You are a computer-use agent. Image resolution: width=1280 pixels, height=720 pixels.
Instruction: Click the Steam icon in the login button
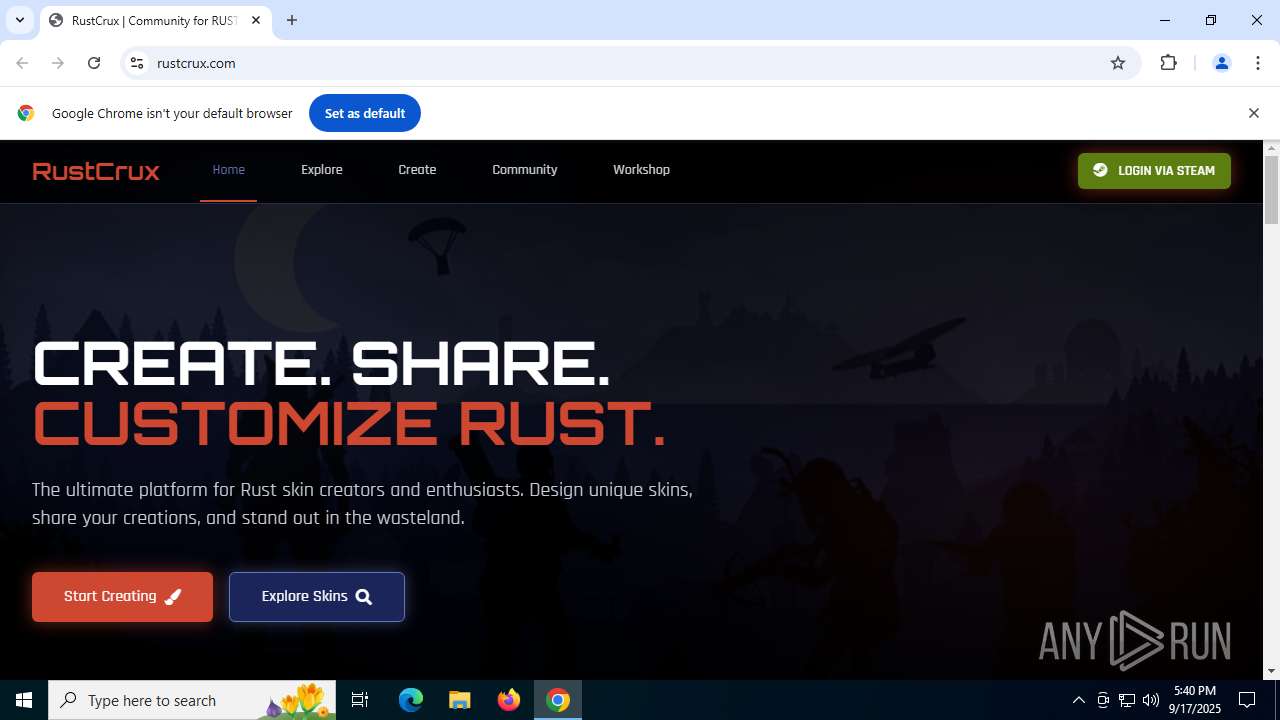pos(1100,170)
